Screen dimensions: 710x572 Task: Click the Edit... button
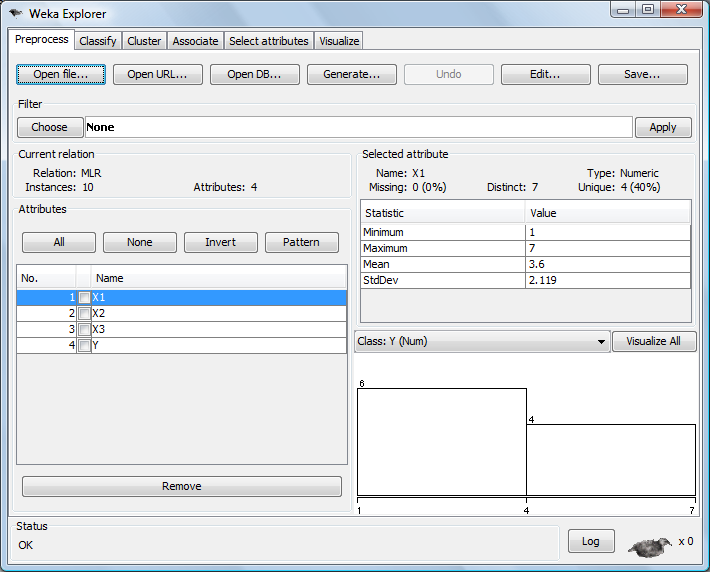(545, 74)
